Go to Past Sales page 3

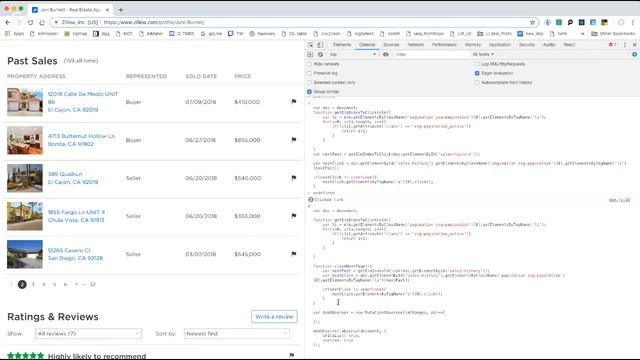(33, 284)
